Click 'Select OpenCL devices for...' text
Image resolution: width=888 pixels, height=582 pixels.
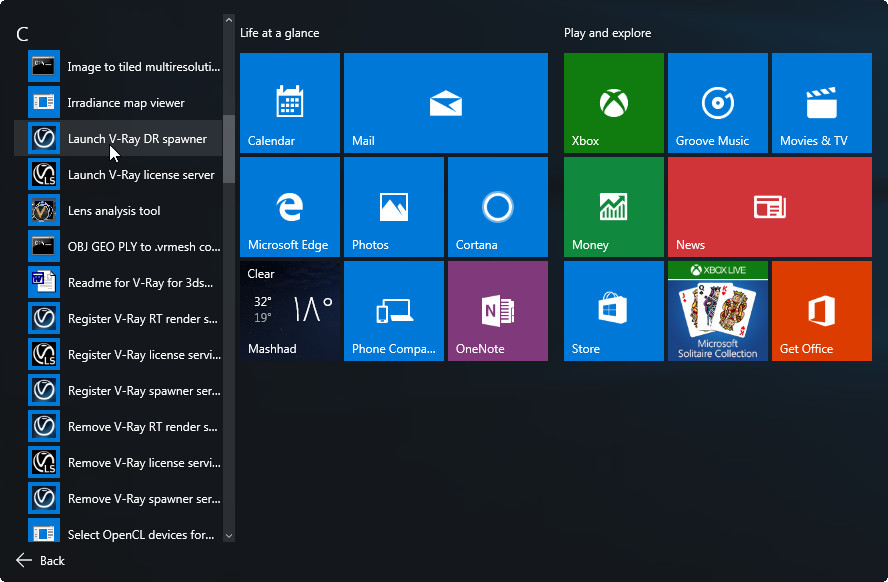tap(141, 534)
